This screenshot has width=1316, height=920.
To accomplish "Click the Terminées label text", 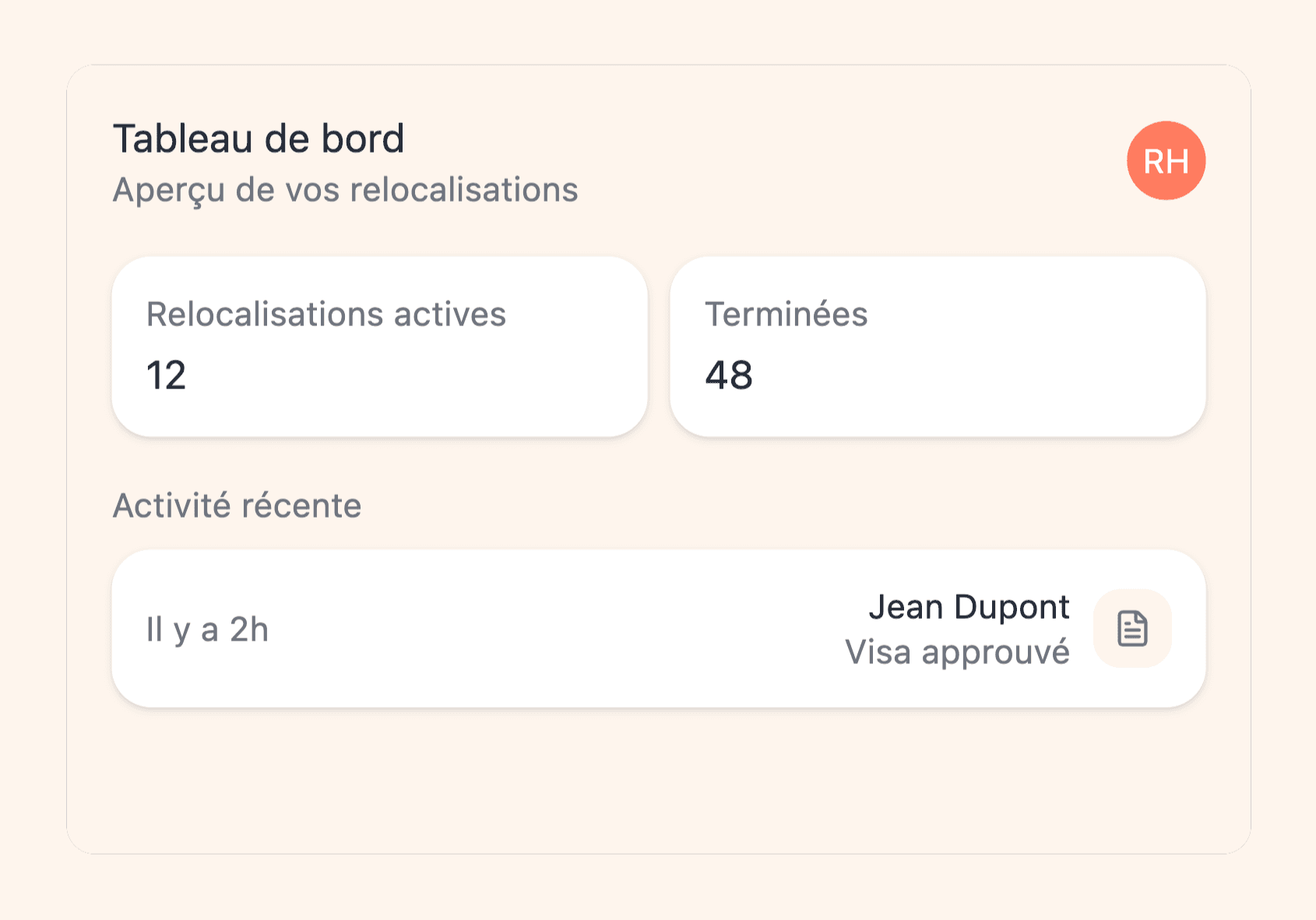I will tap(786, 314).
